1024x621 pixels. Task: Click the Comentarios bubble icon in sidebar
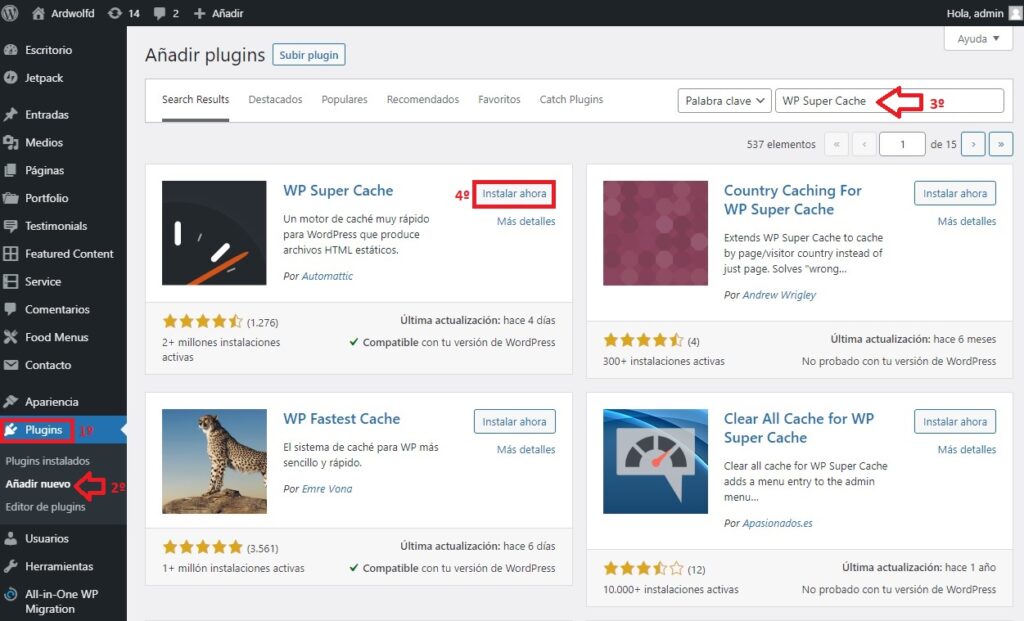pyautogui.click(x=10, y=310)
